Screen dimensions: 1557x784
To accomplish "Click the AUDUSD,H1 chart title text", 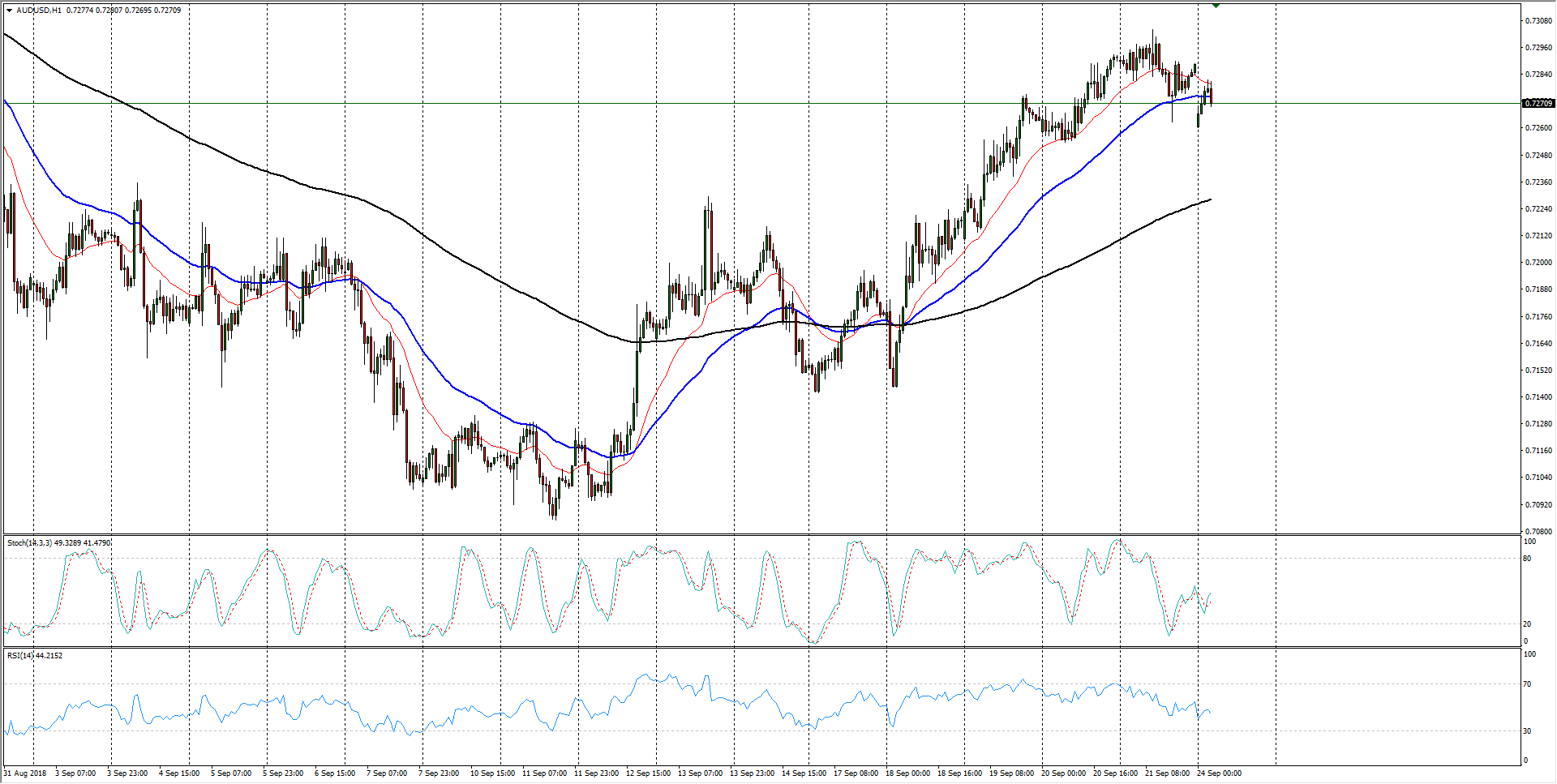I will pos(39,11).
